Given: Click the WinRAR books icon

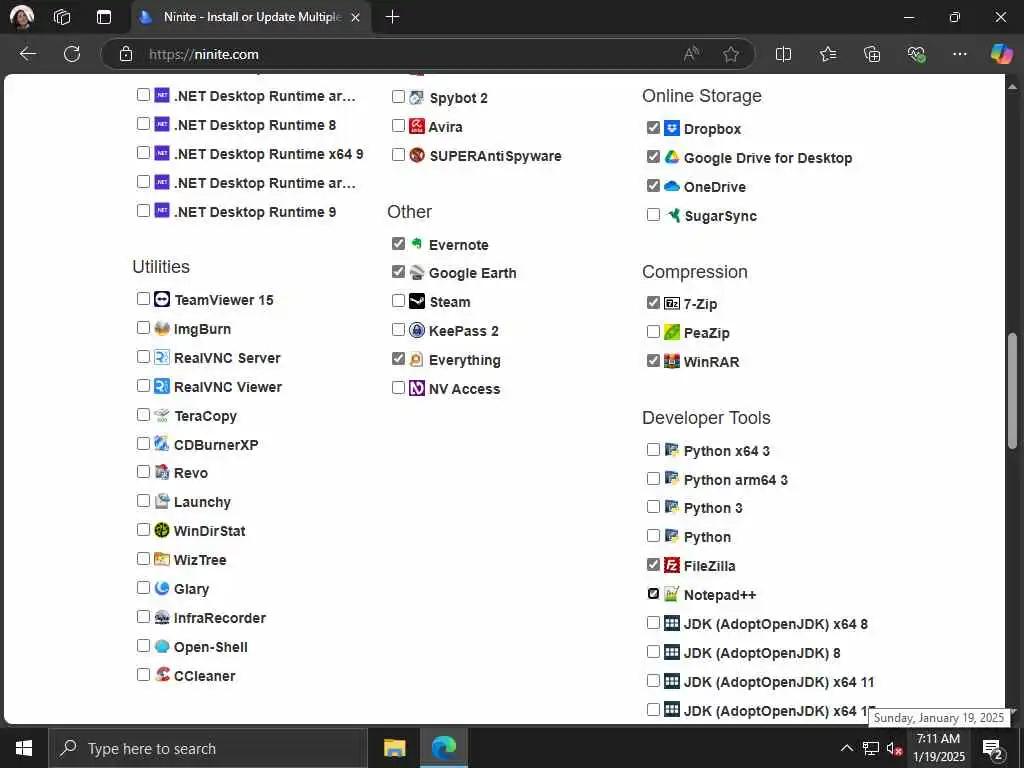Looking at the screenshot, I should [671, 360].
